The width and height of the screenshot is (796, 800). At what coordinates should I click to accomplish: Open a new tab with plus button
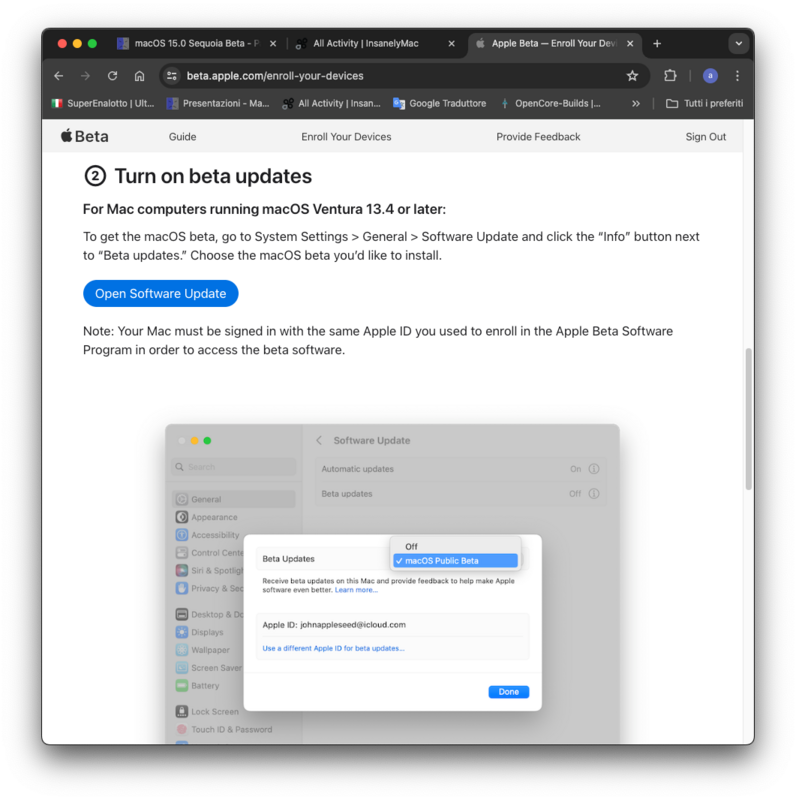657,44
